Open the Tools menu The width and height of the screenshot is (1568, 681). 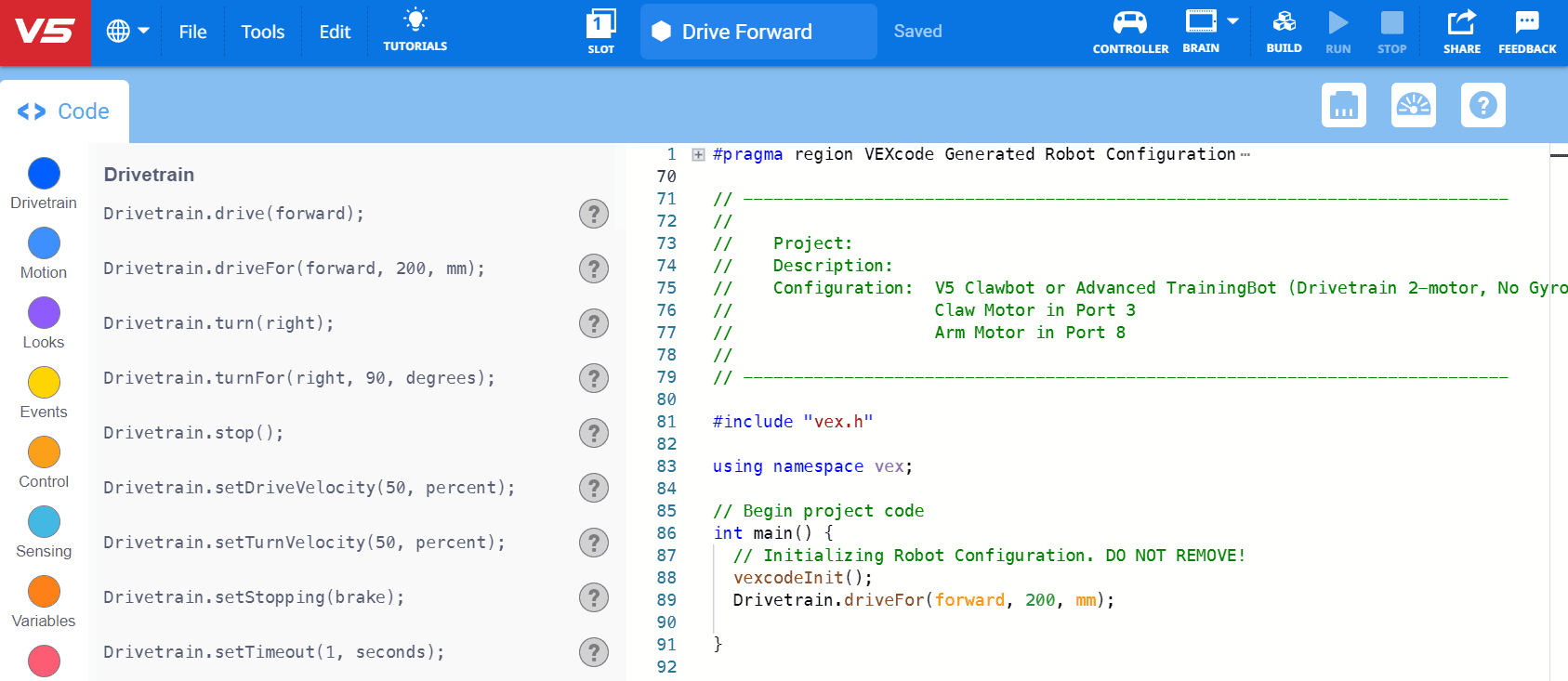pyautogui.click(x=262, y=33)
